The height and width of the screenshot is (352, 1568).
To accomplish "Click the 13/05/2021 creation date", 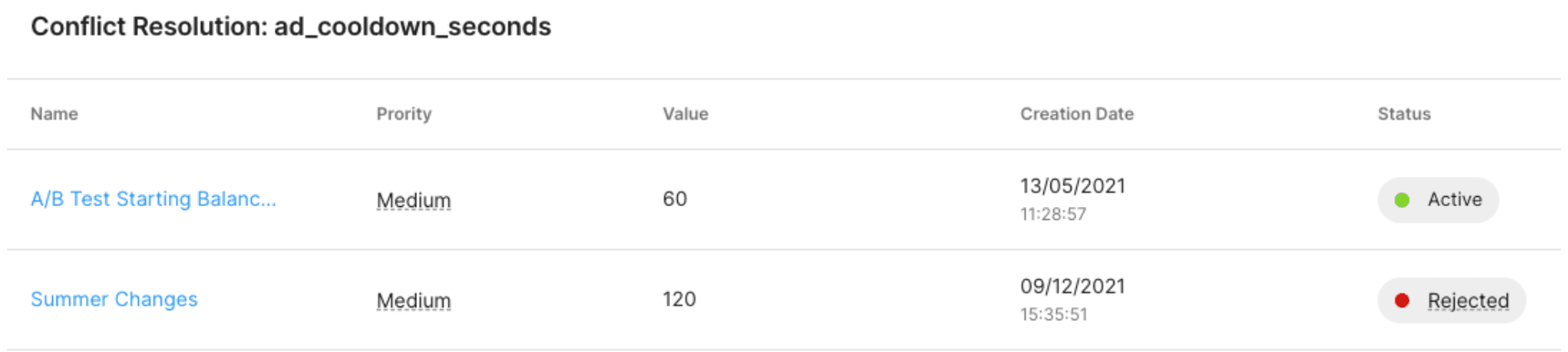I will [1072, 186].
